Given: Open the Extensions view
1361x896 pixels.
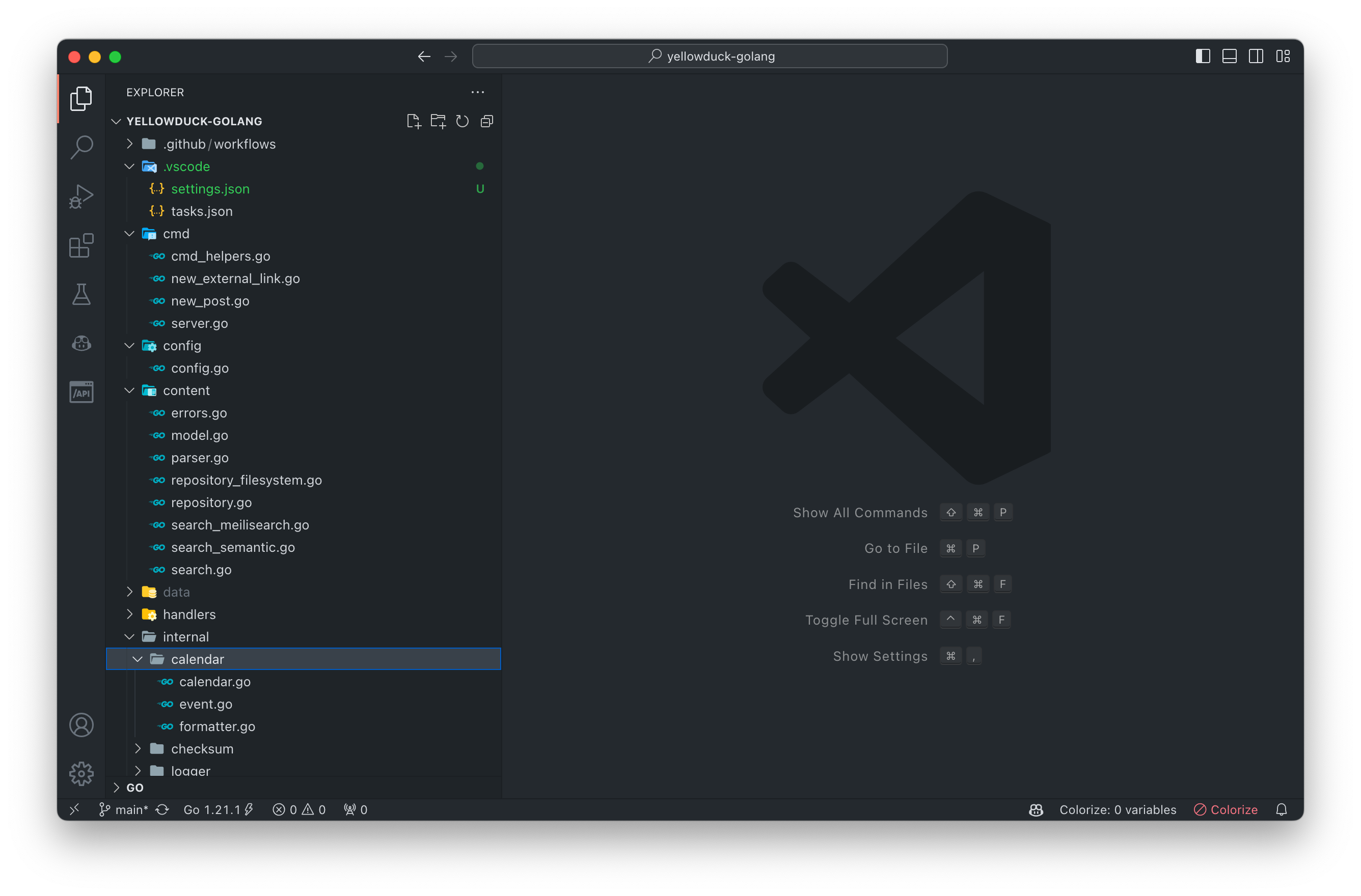Looking at the screenshot, I should 81,246.
